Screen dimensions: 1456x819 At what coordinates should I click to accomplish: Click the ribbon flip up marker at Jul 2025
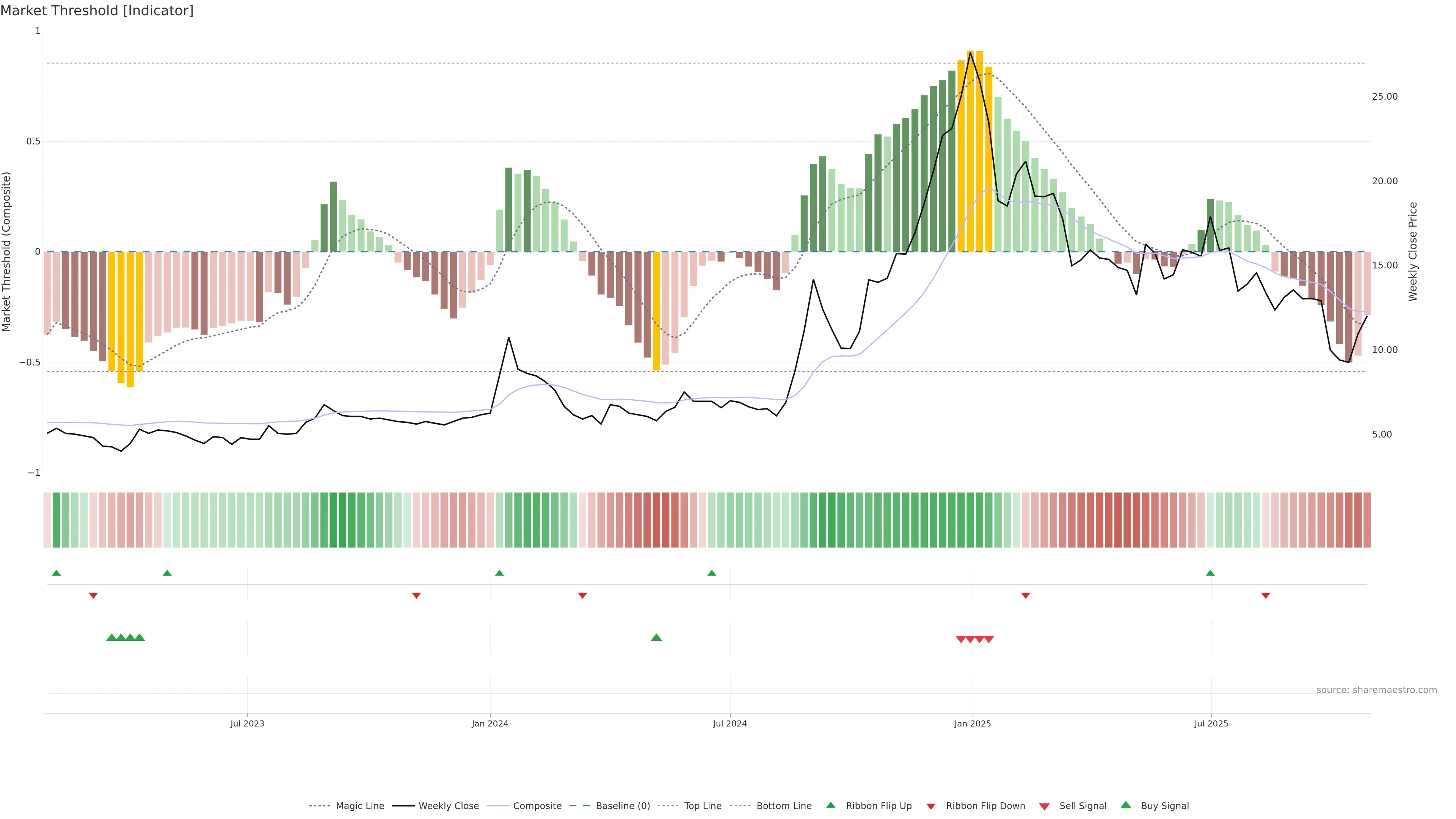pos(1210,573)
